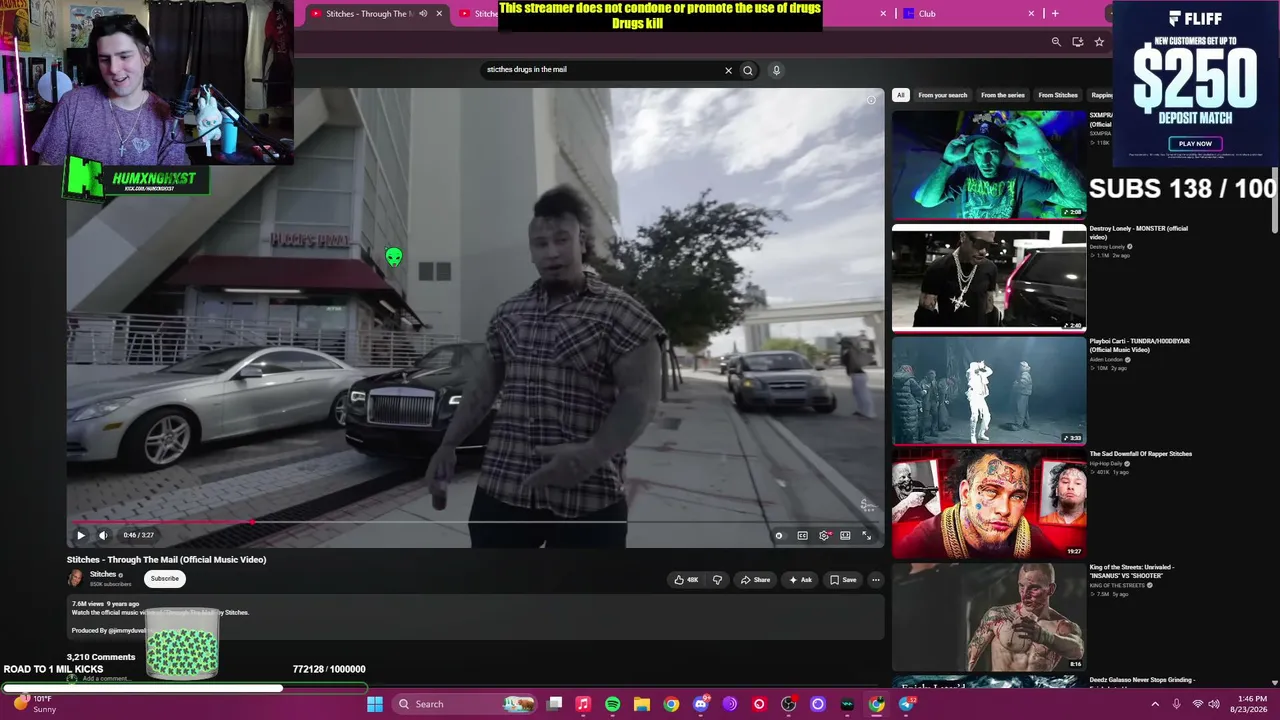
Task: Click the install app icon in address bar
Action: [x=1077, y=42]
